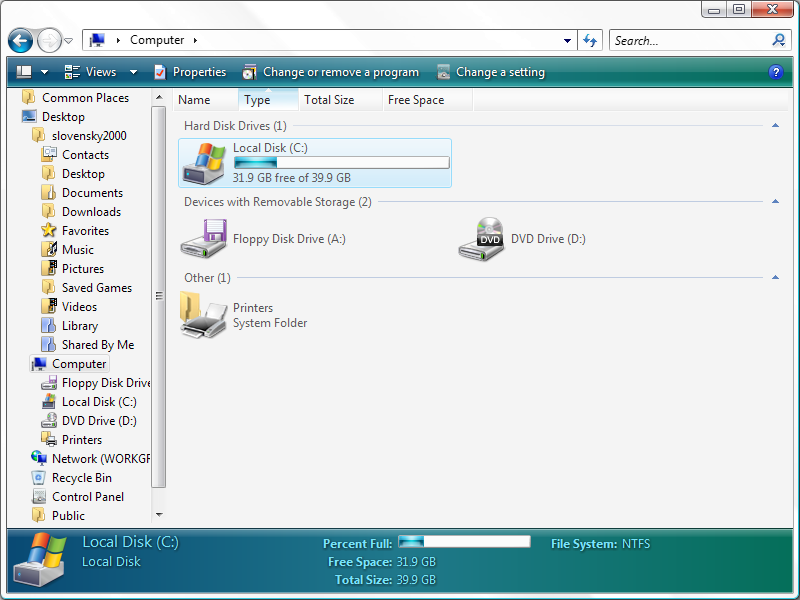
Task: Open the Organize layout dropdown arrow
Action: coord(44,72)
